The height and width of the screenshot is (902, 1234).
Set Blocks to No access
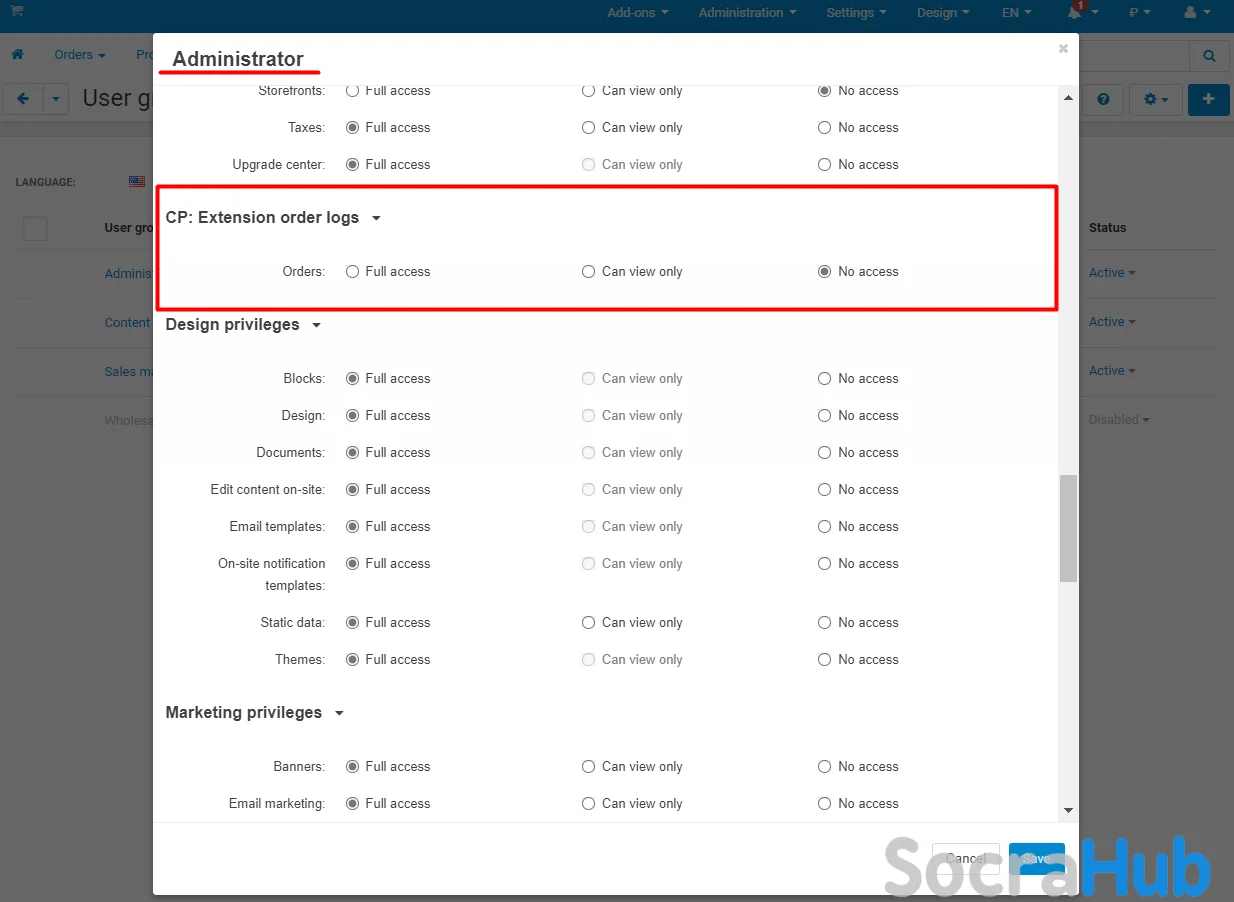pos(824,379)
